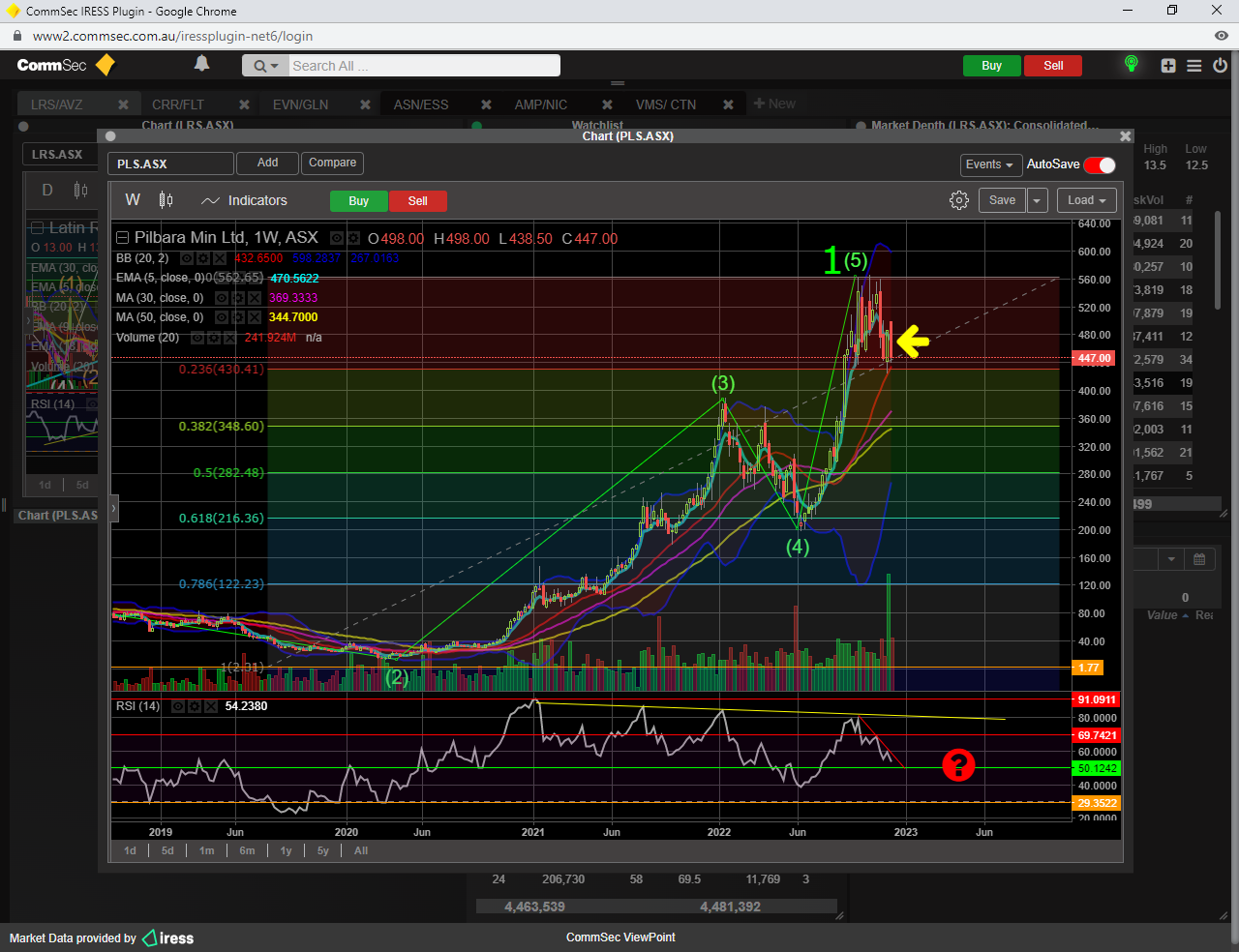Add a new widget with the plus icon

(1168, 66)
